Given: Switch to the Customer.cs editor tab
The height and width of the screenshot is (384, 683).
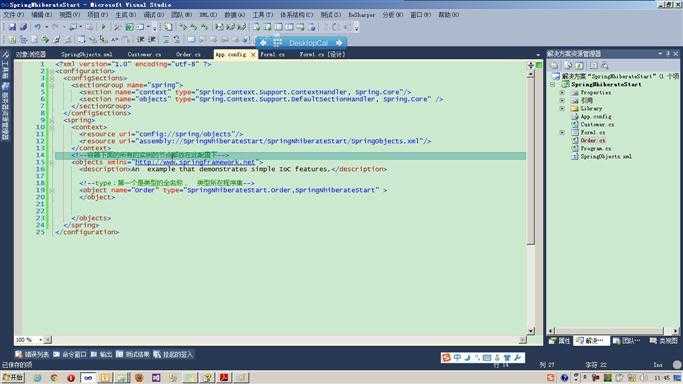Looking at the screenshot, I should coord(144,54).
